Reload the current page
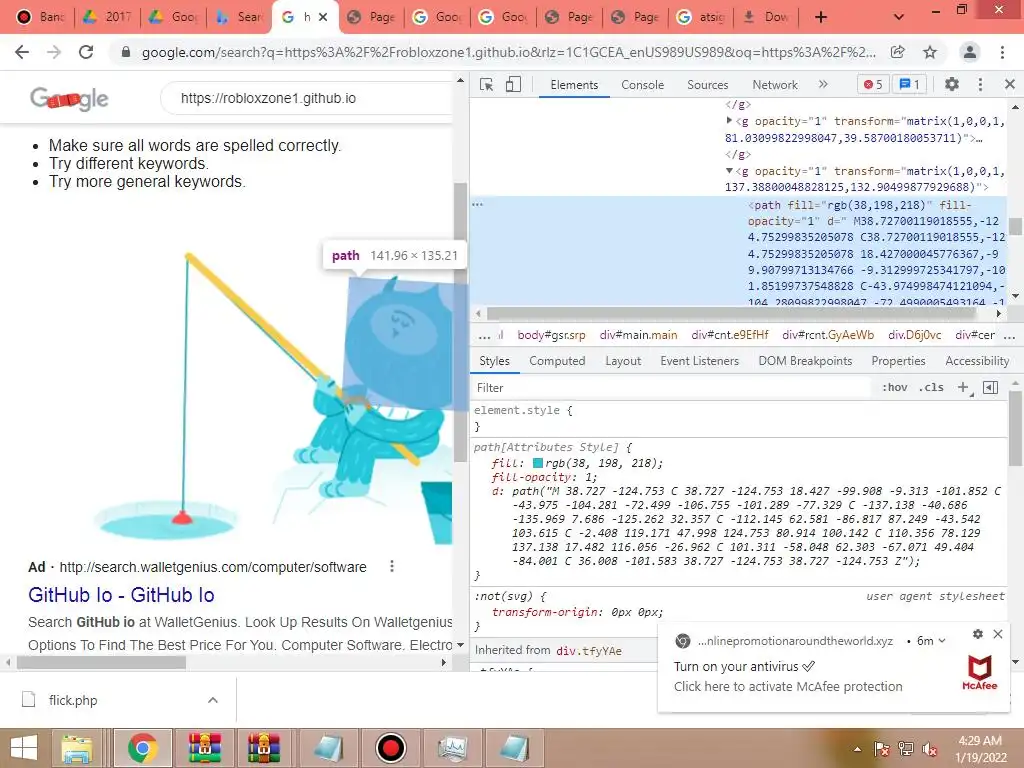The image size is (1024, 768). click(86, 52)
